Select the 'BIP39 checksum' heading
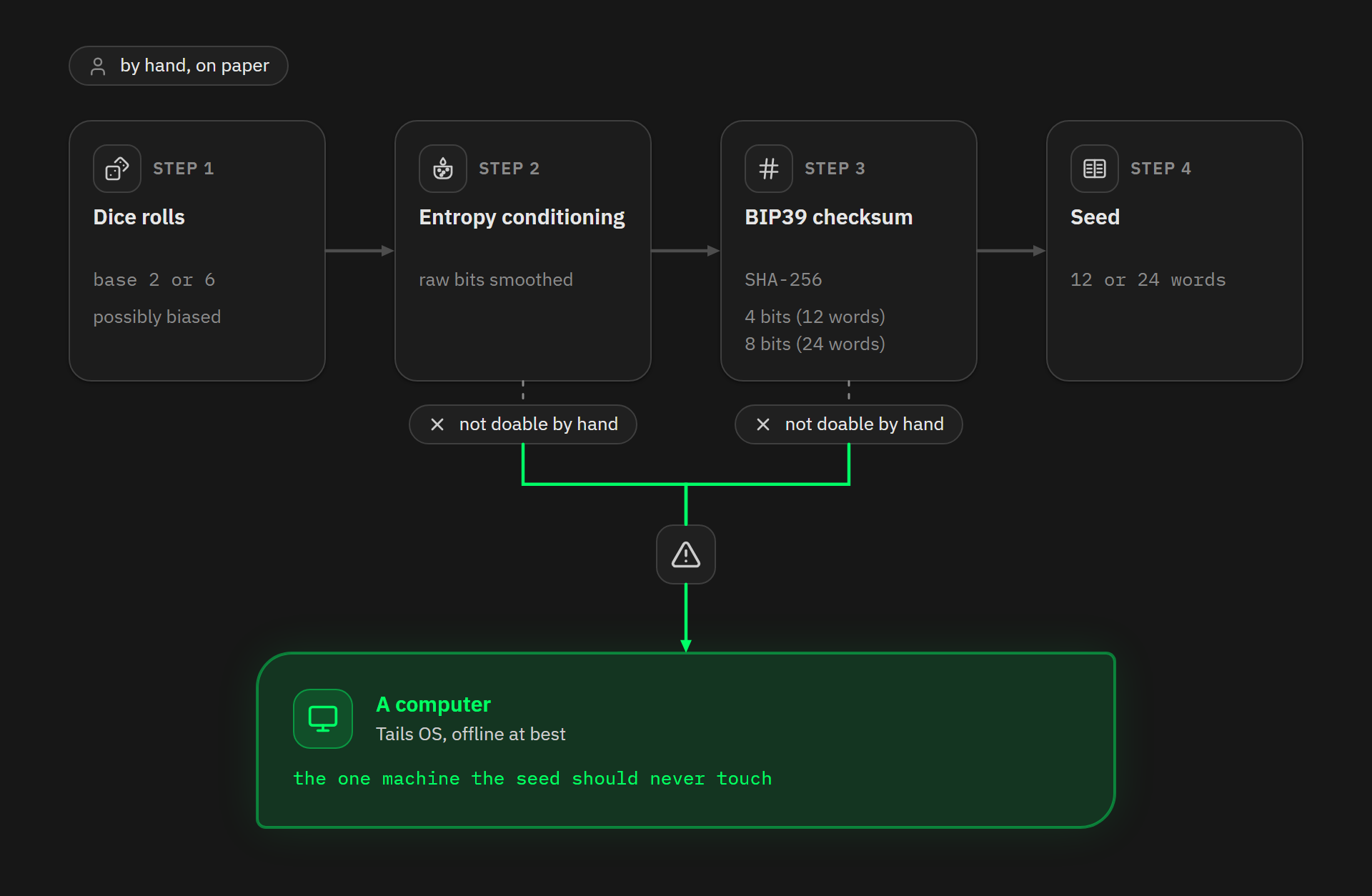Screen dimensions: 1372x896 pyautogui.click(x=829, y=217)
